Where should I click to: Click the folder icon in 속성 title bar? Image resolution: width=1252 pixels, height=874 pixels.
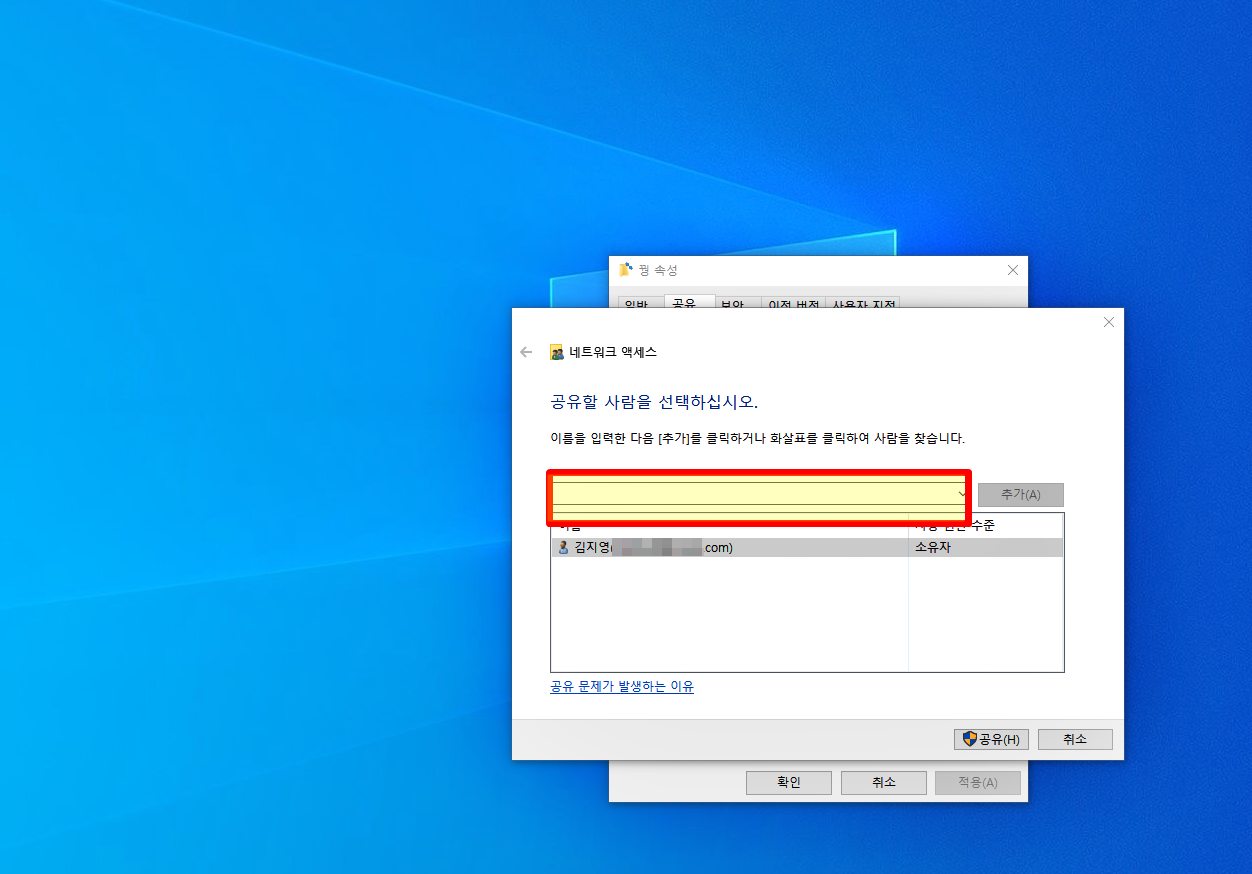click(x=626, y=270)
